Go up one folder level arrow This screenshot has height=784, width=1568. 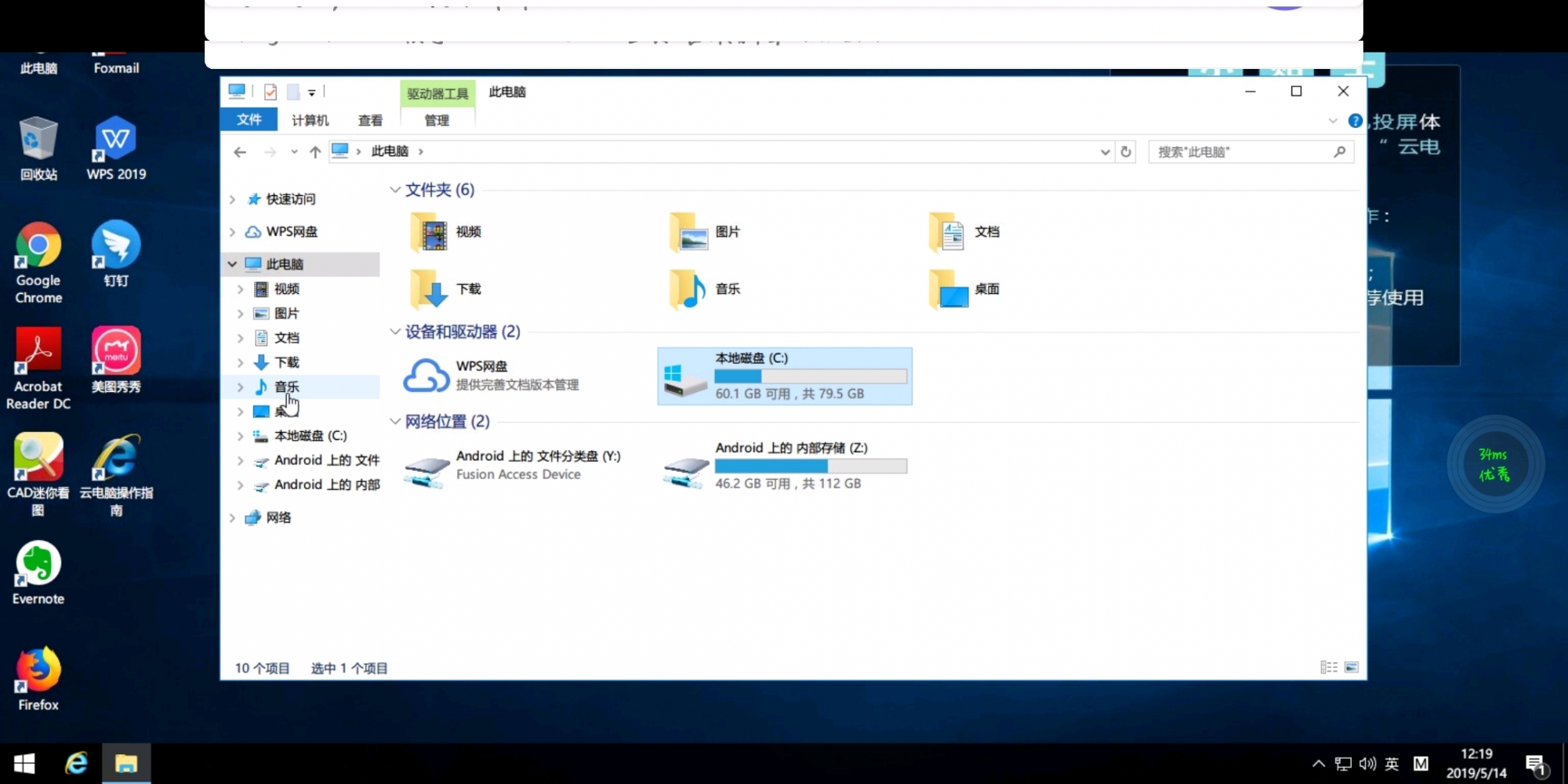315,152
